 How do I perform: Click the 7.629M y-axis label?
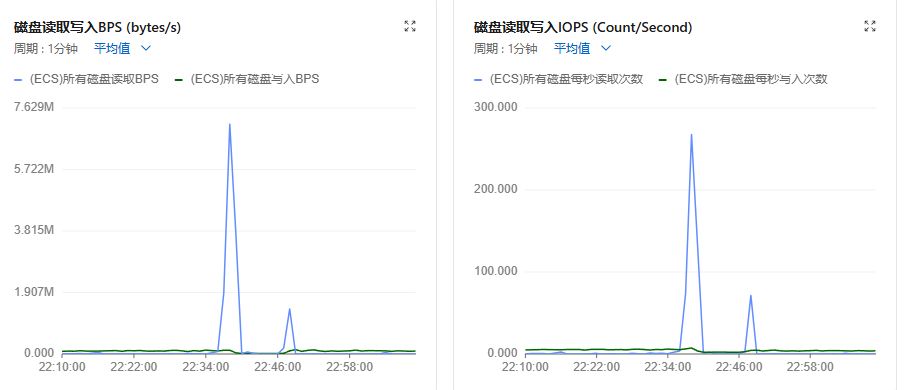(34, 108)
